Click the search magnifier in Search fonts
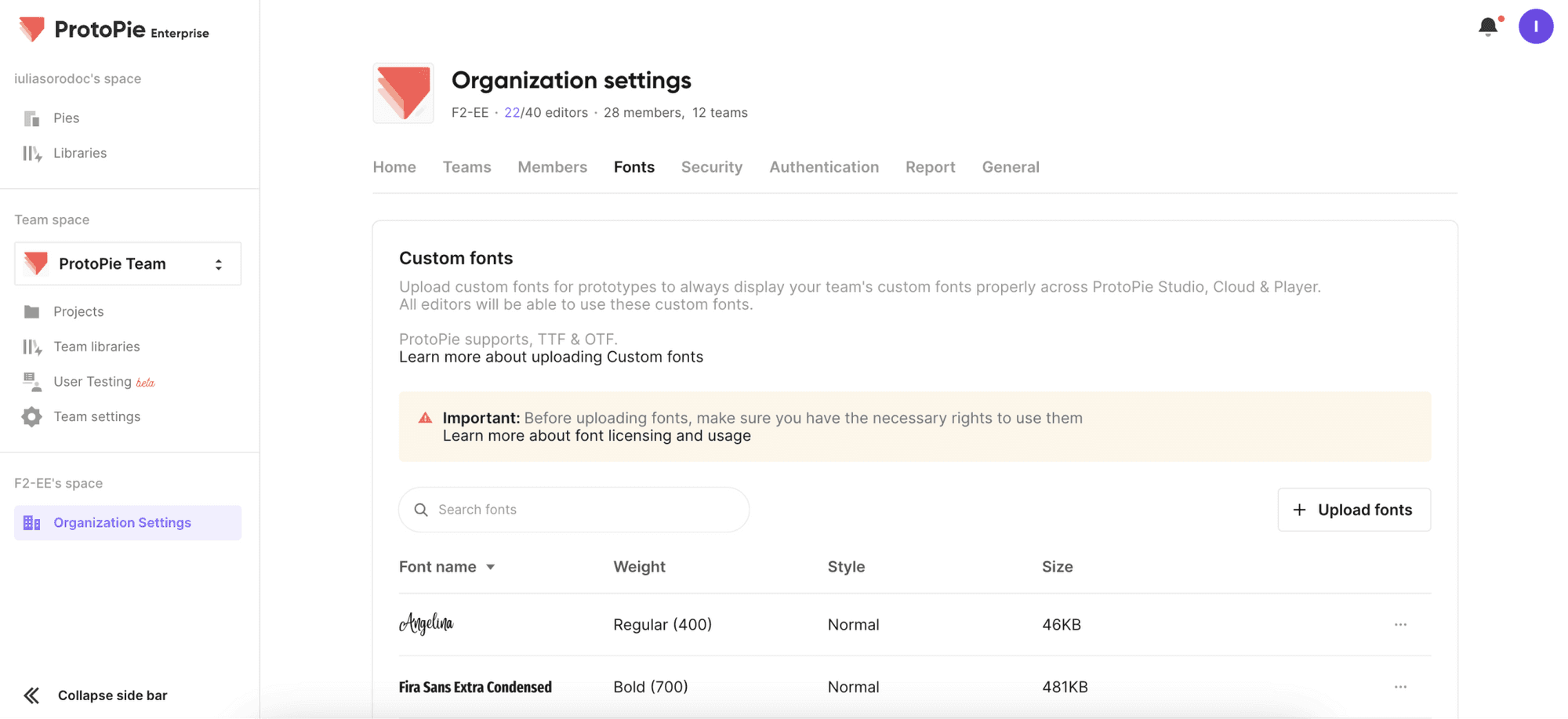 coord(422,509)
